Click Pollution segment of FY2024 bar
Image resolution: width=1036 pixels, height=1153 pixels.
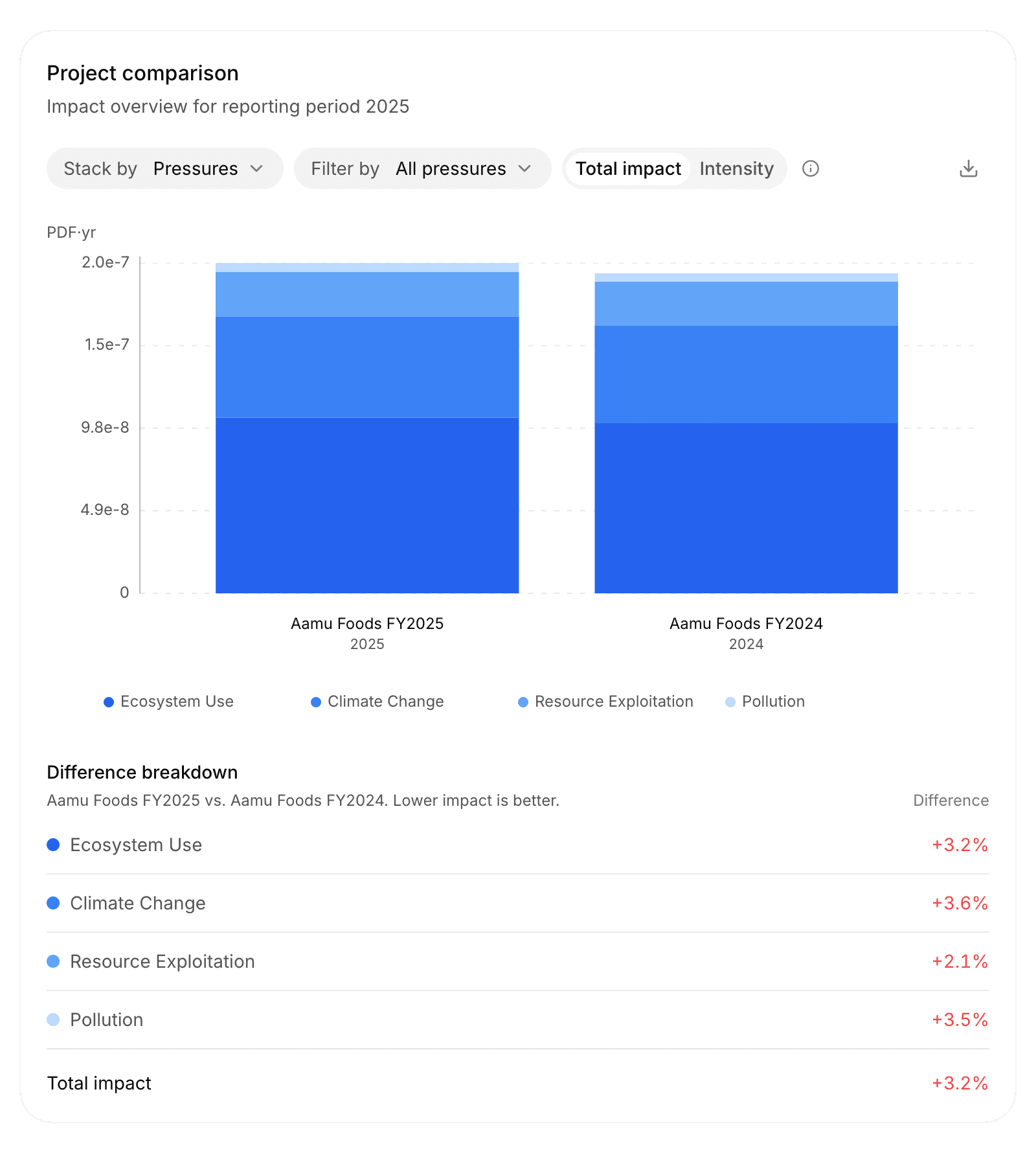746,277
